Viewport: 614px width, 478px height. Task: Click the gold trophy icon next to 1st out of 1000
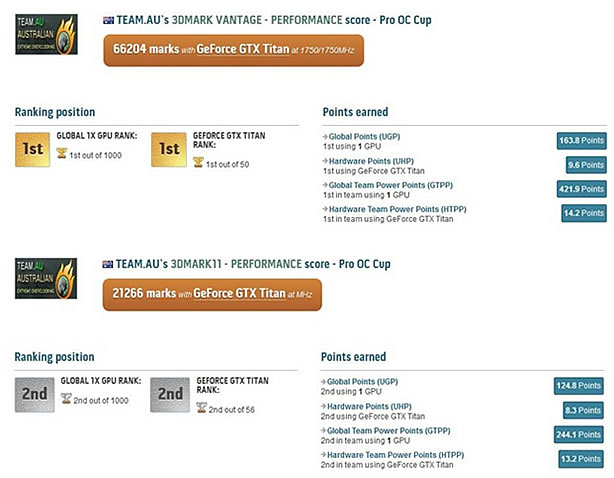61,153
